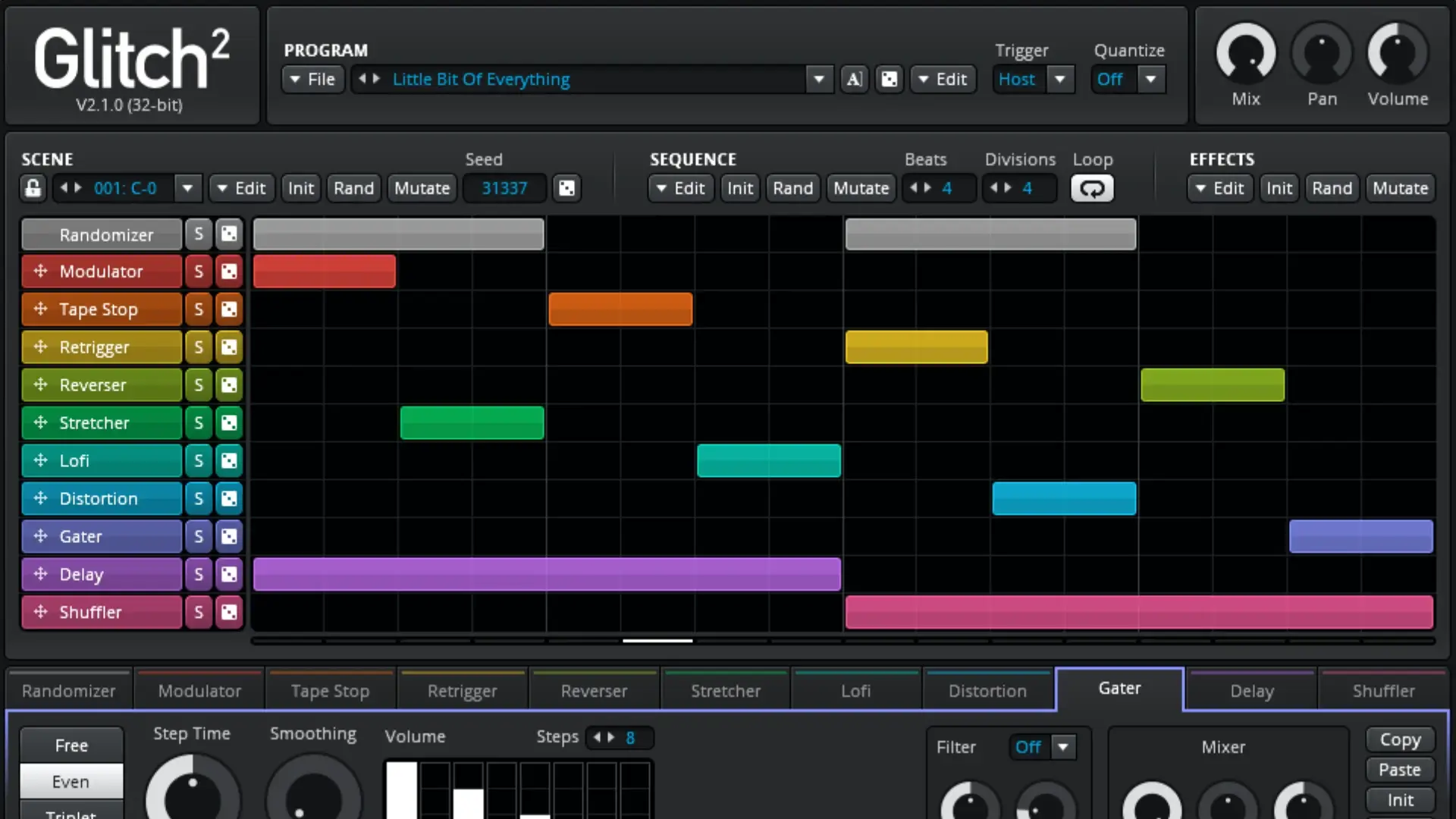The image size is (1456, 819).
Task: Solo the Modulator effect row
Action: [199, 271]
